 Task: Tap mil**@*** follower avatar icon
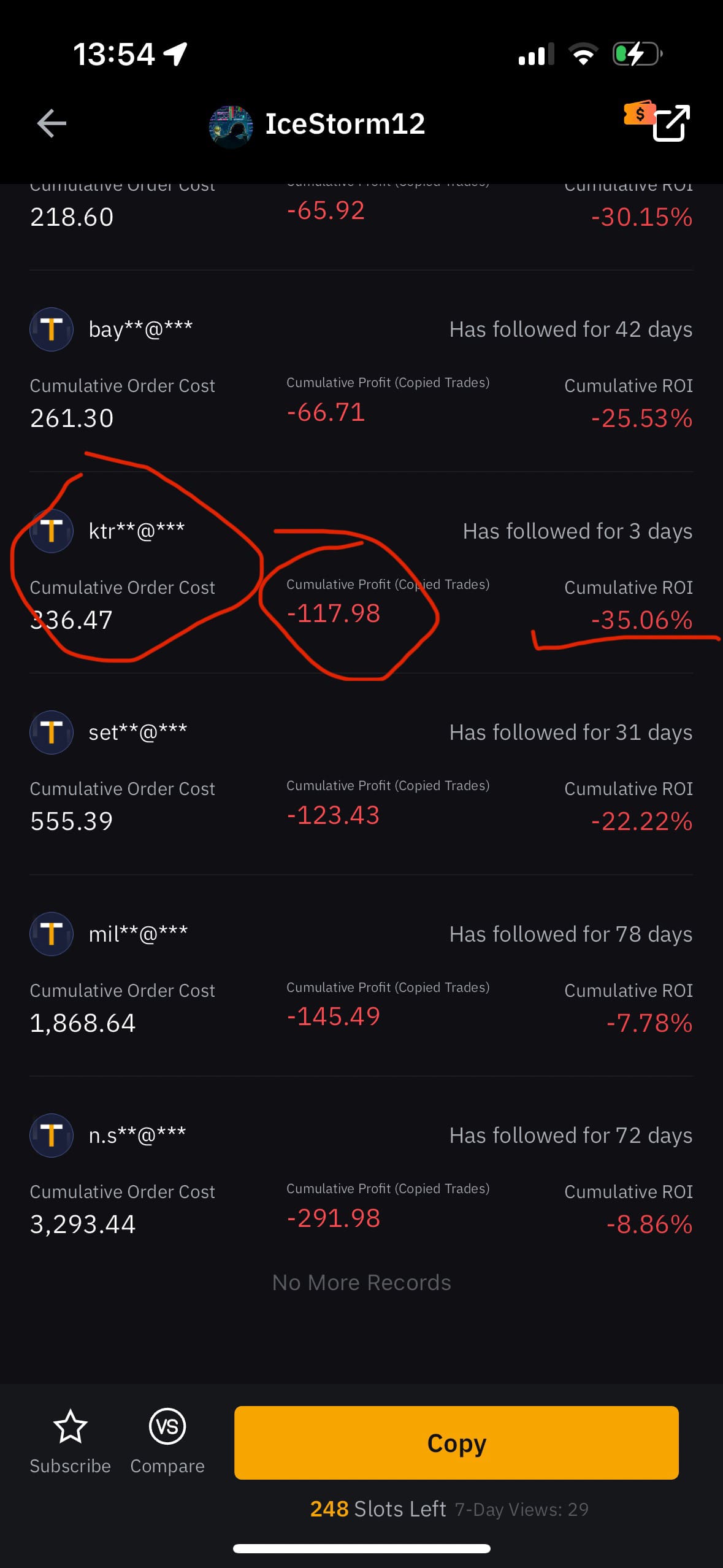(52, 934)
